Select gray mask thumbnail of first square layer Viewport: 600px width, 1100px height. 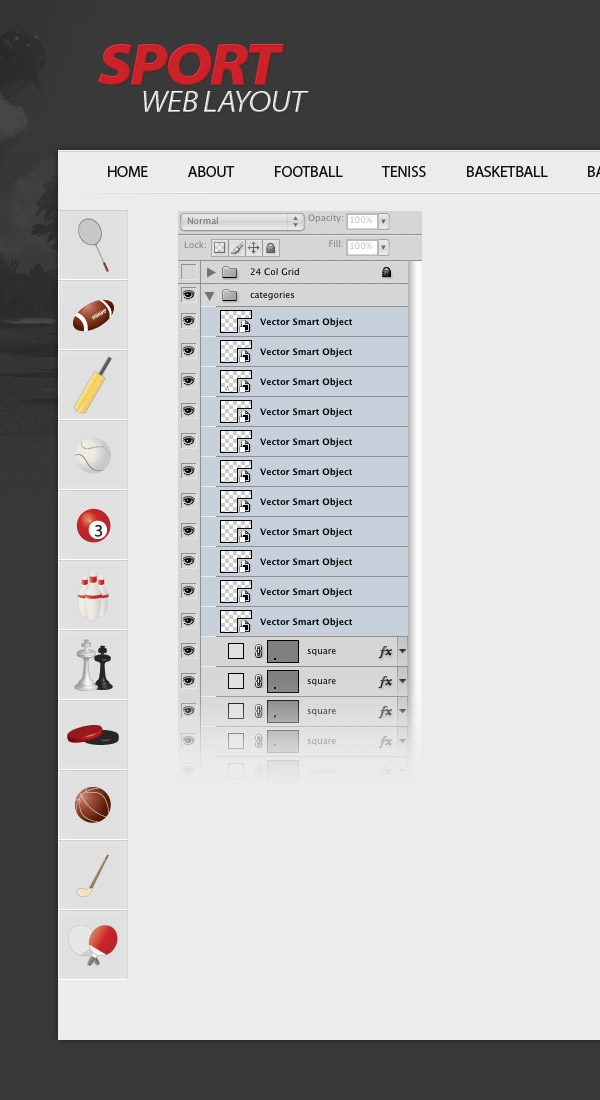coord(283,651)
